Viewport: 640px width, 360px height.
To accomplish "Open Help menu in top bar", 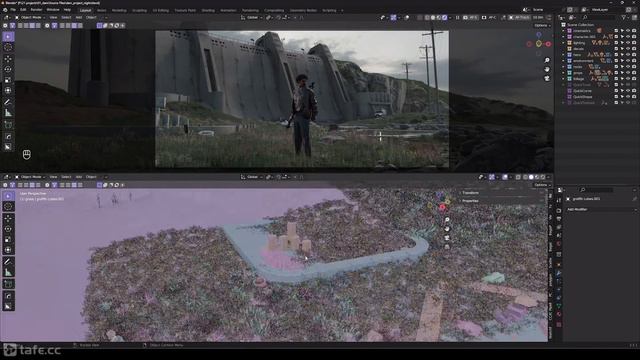I will click(x=67, y=10).
